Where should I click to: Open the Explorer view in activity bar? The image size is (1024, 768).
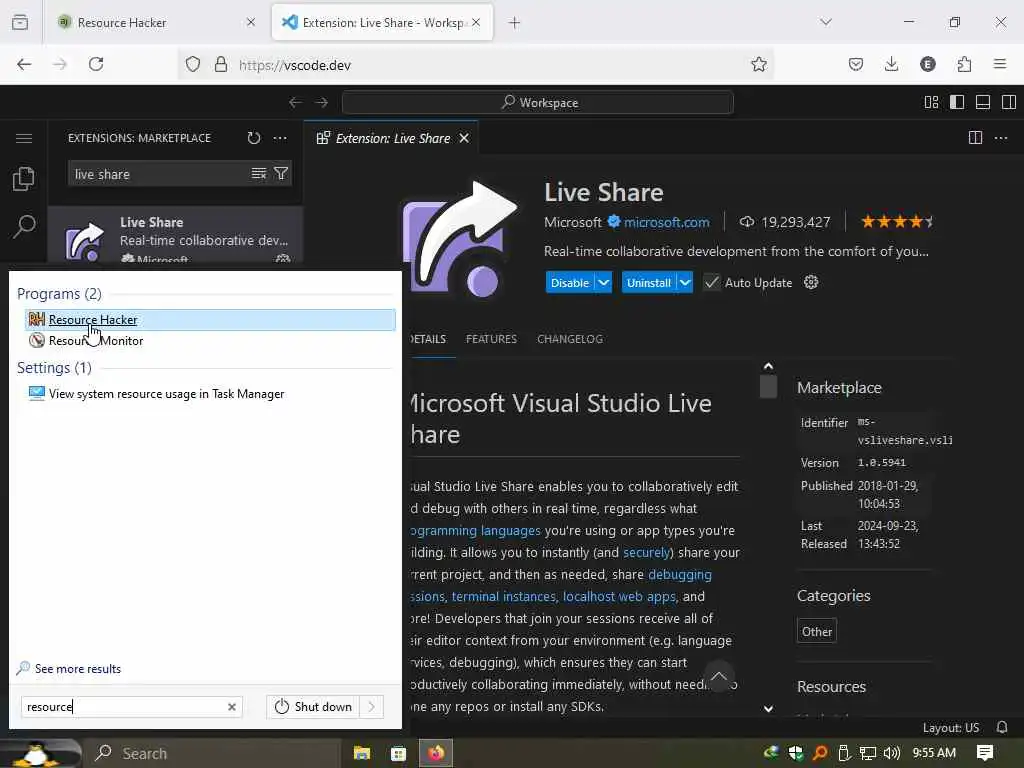click(x=24, y=179)
